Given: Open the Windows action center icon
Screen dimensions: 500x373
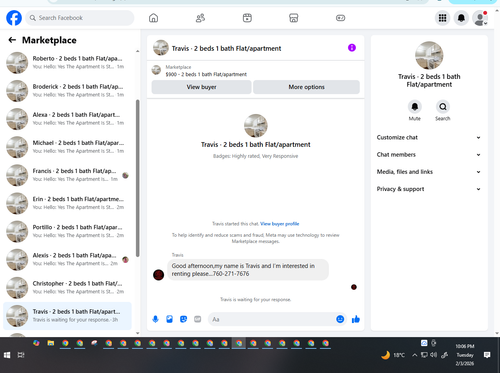Looking at the screenshot, I should [x=487, y=355].
